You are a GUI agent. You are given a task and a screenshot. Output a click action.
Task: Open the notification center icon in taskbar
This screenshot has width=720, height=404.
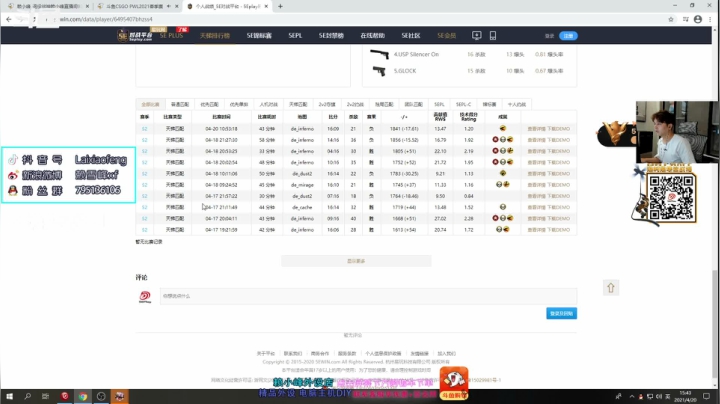706,396
